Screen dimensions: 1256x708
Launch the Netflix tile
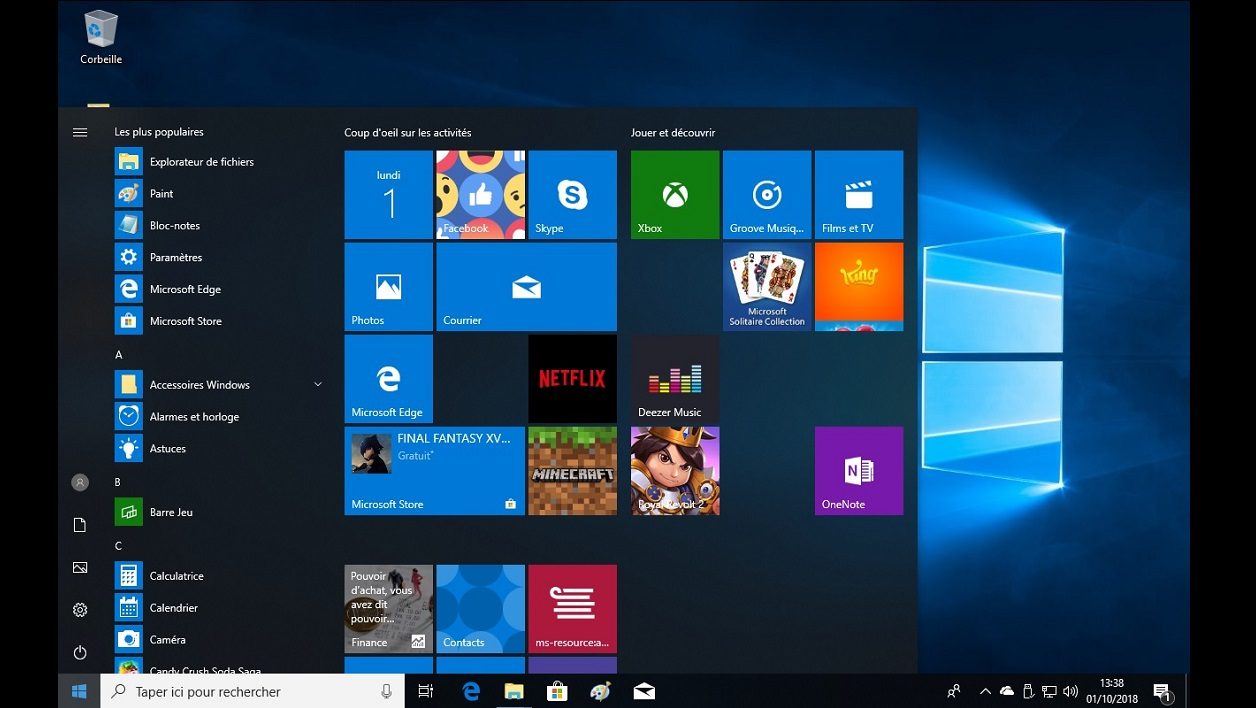(x=573, y=379)
